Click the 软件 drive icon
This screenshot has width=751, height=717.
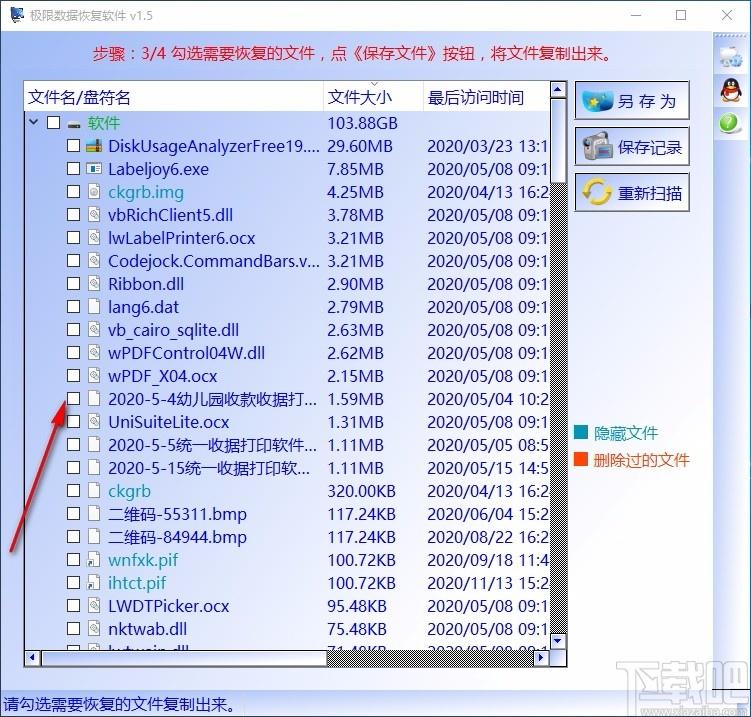point(74,125)
